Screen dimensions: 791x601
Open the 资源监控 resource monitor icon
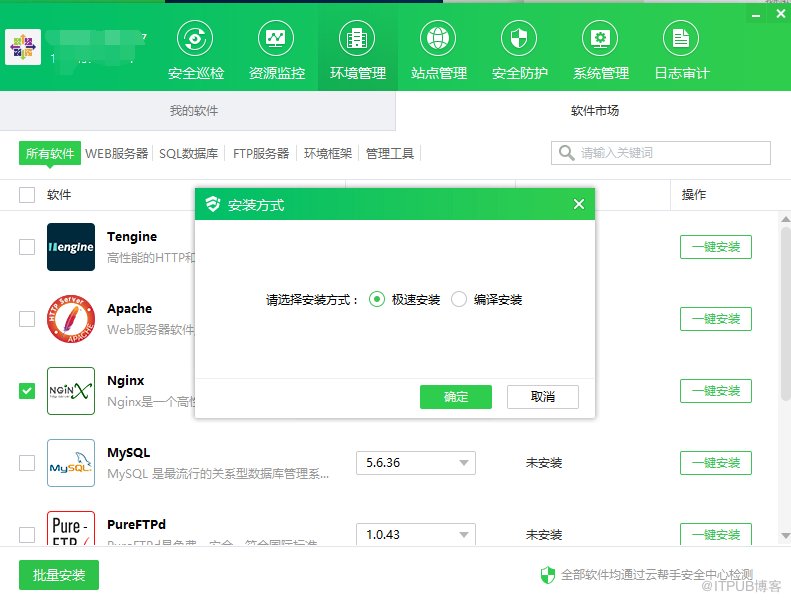pos(276,38)
